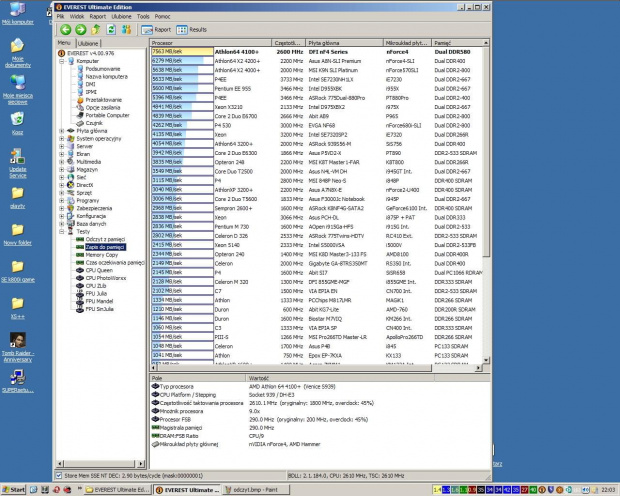Click the Wartość column header in details
The image size is (620, 496).
(x=340, y=378)
